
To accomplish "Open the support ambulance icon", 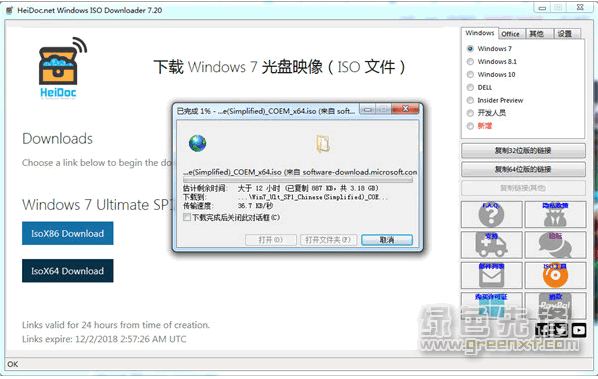I will point(491,245).
